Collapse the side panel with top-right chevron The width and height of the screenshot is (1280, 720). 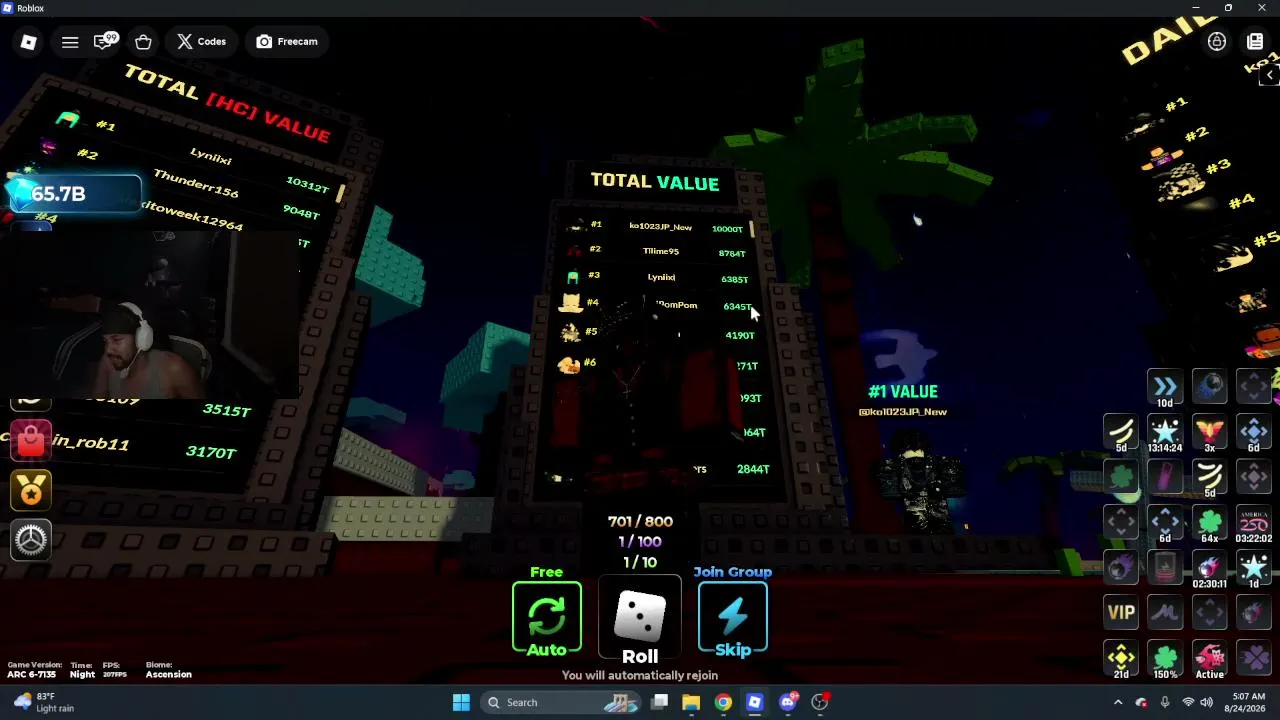coord(1269,76)
